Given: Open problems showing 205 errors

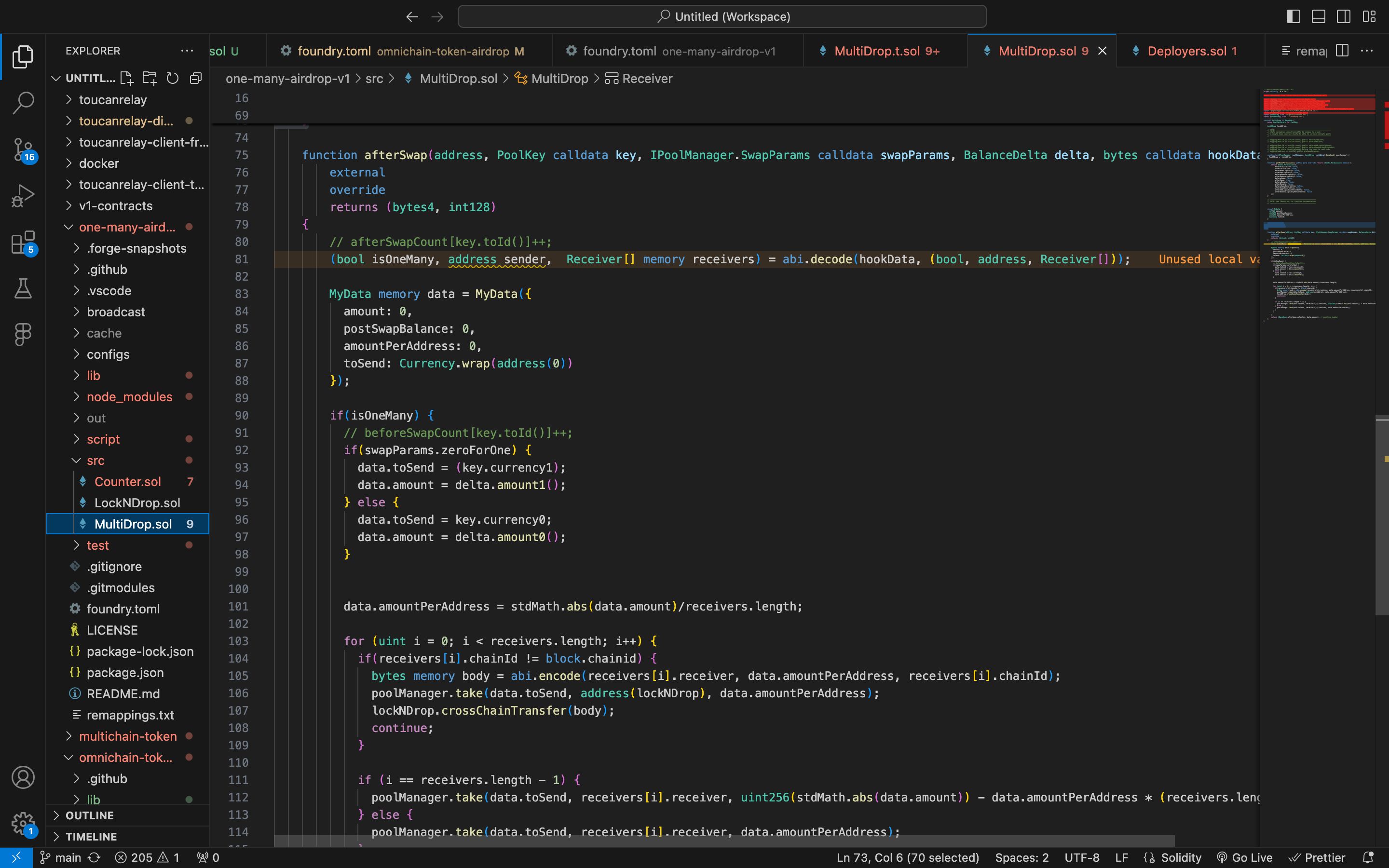Looking at the screenshot, I should click(147, 858).
